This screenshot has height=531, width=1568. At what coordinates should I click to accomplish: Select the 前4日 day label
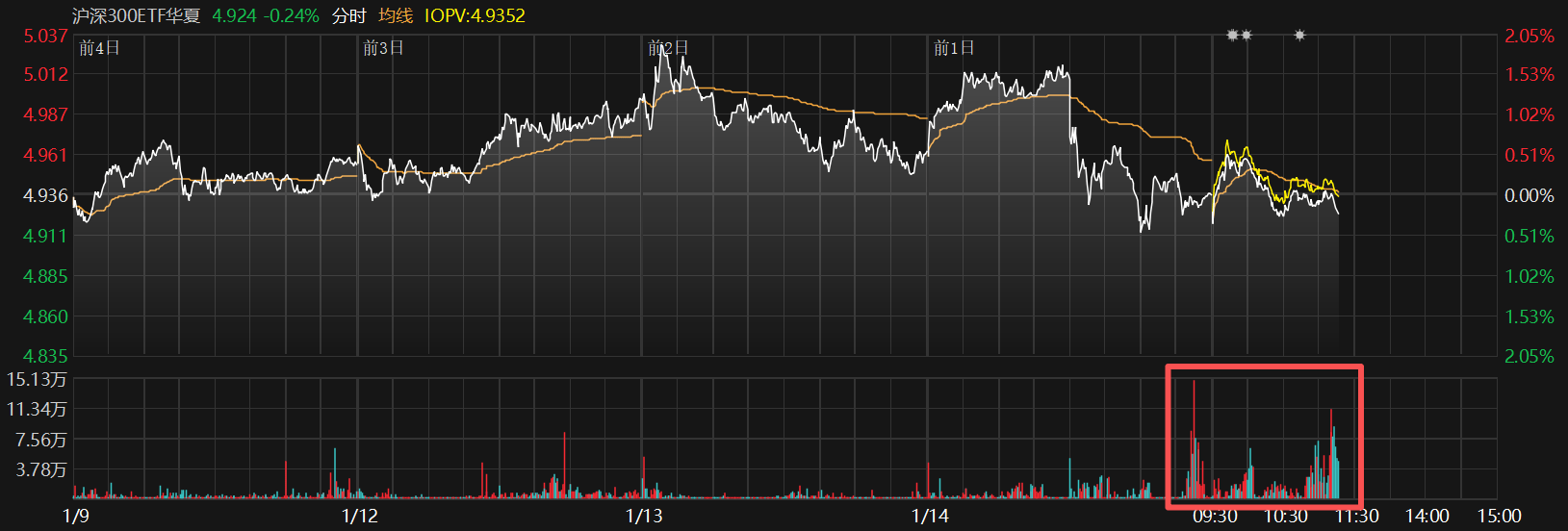pyautogui.click(x=99, y=48)
